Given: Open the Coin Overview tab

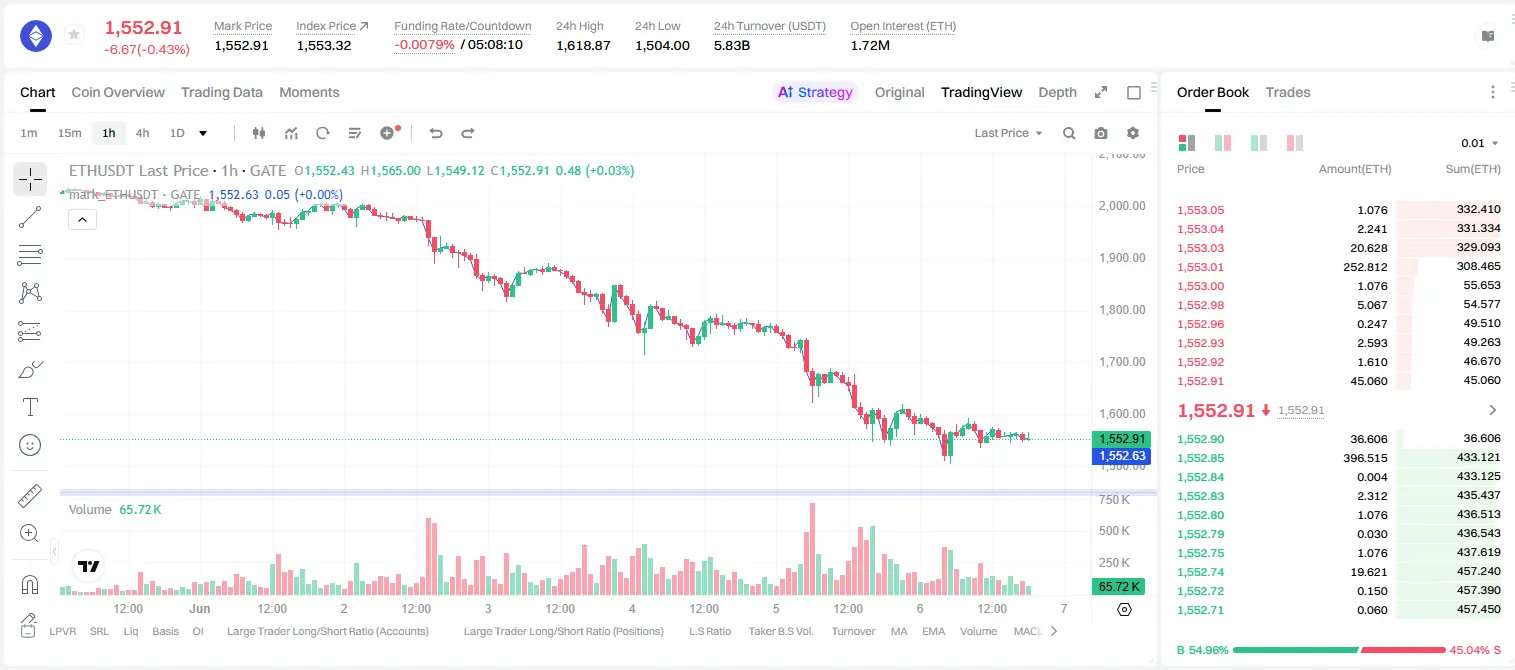Looking at the screenshot, I should (118, 92).
